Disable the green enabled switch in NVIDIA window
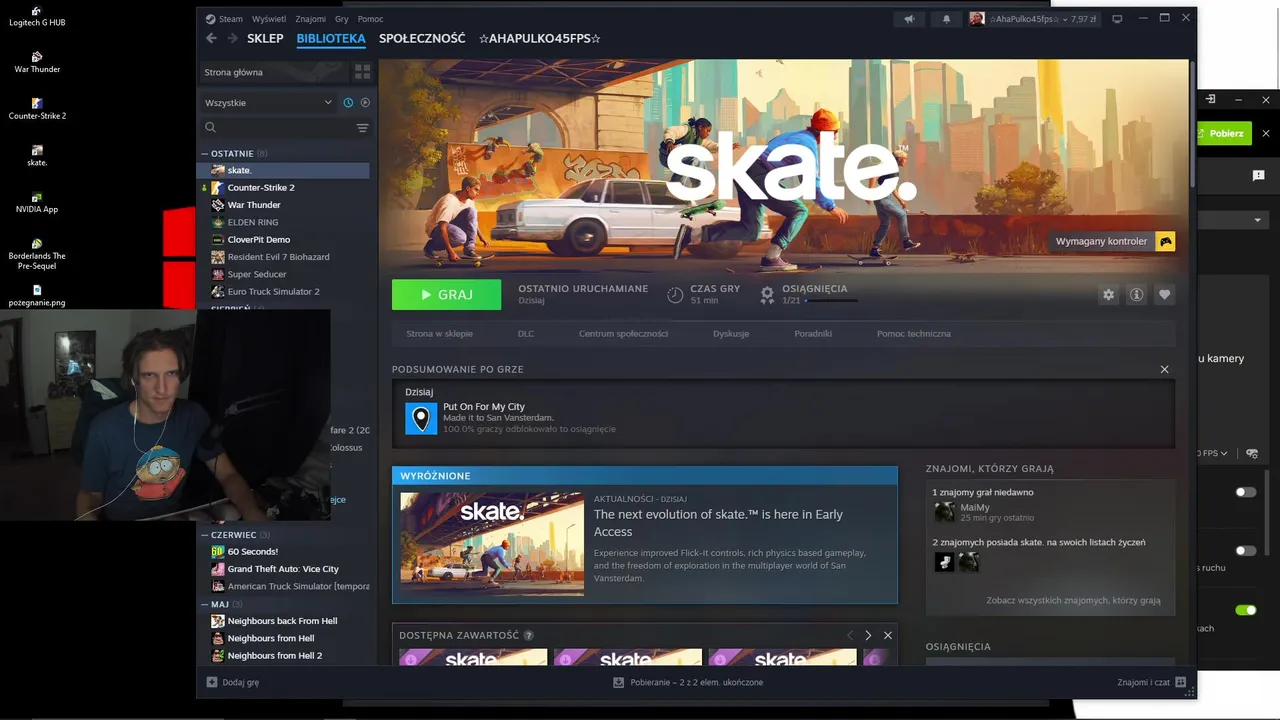The height and width of the screenshot is (720, 1280). [1245, 609]
